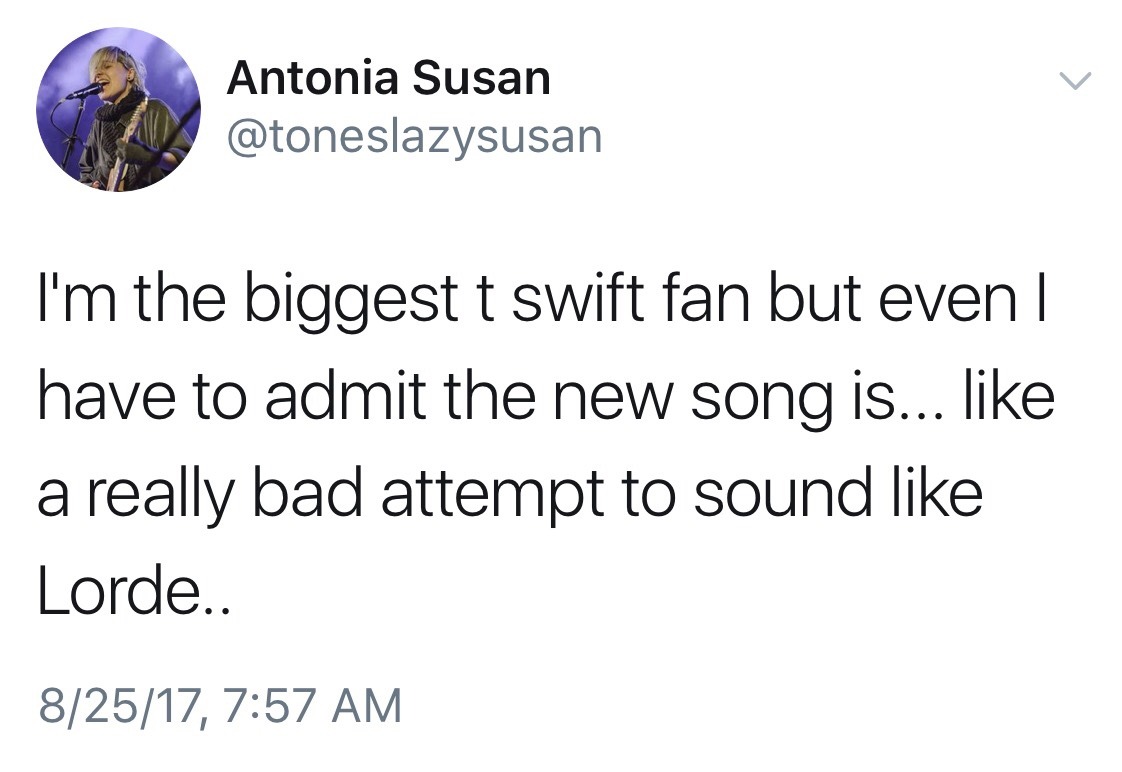Click the time 7:57 AM in the timestamp
Viewport: 1122px width, 772px height.
click(304, 706)
